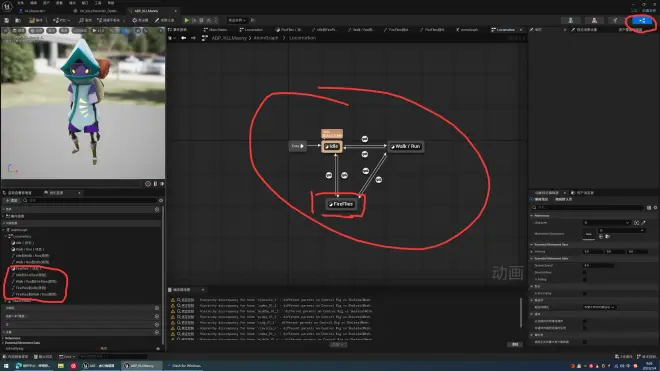Image resolution: width=660 pixels, height=371 pixels.
Task: Open Class Defaults in the toolbar
Action: (165, 20)
